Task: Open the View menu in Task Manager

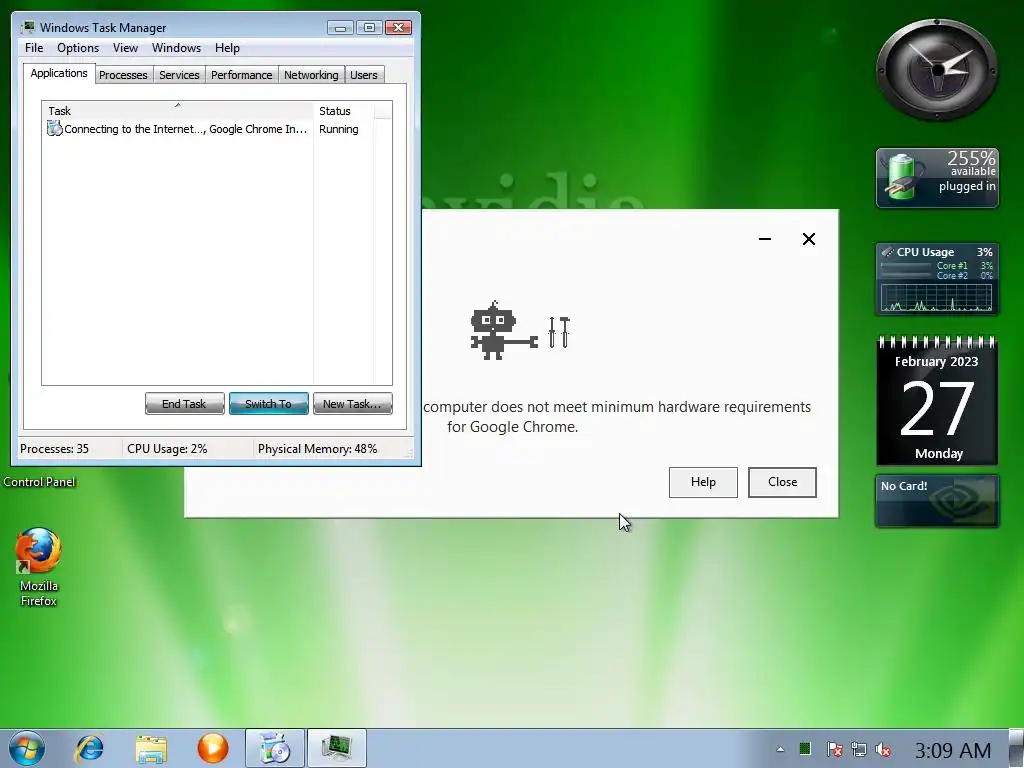Action: [x=125, y=48]
